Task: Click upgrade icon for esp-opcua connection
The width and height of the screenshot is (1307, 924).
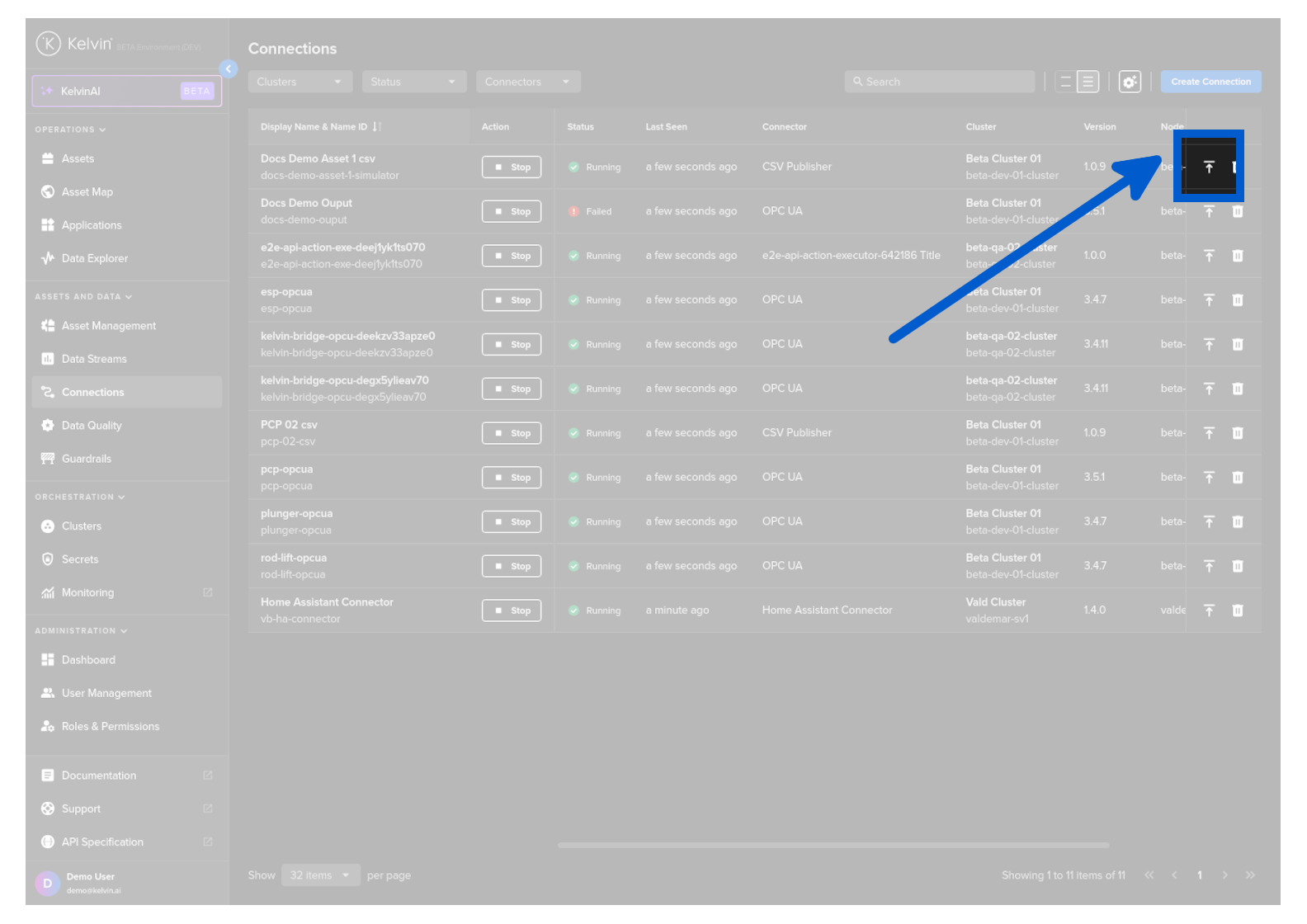Action: (x=1209, y=300)
